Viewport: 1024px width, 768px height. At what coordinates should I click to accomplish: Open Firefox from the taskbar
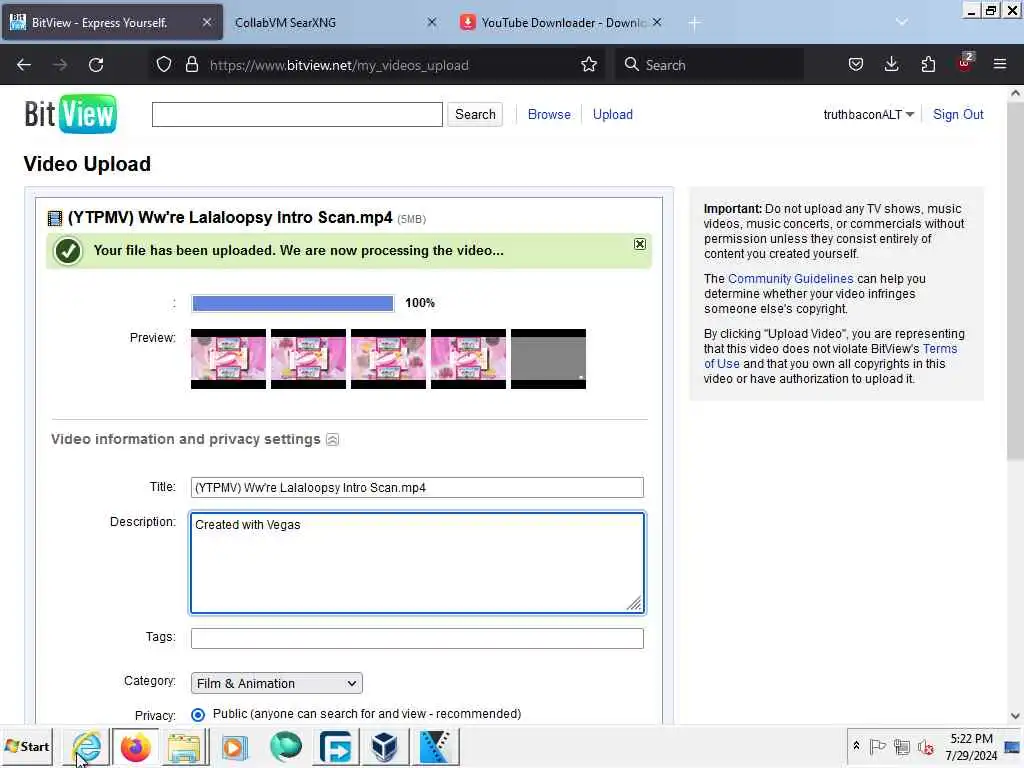(136, 746)
